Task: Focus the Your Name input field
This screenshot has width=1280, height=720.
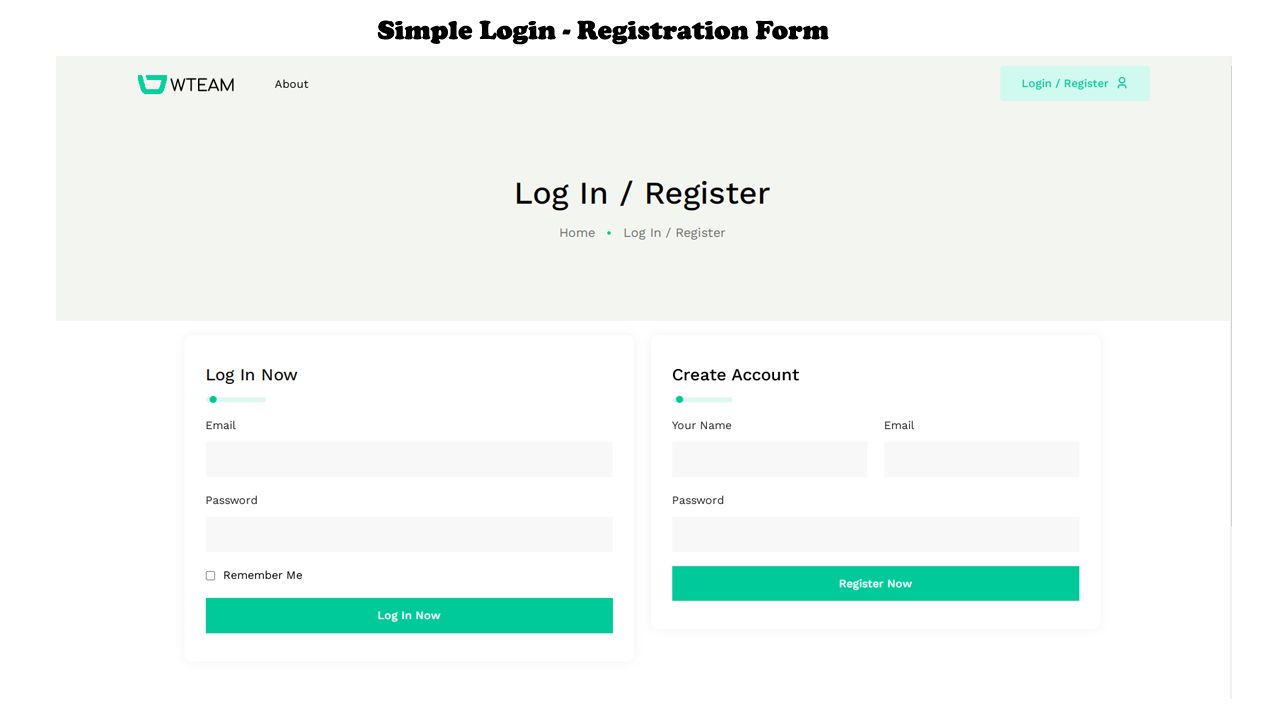Action: click(x=769, y=459)
